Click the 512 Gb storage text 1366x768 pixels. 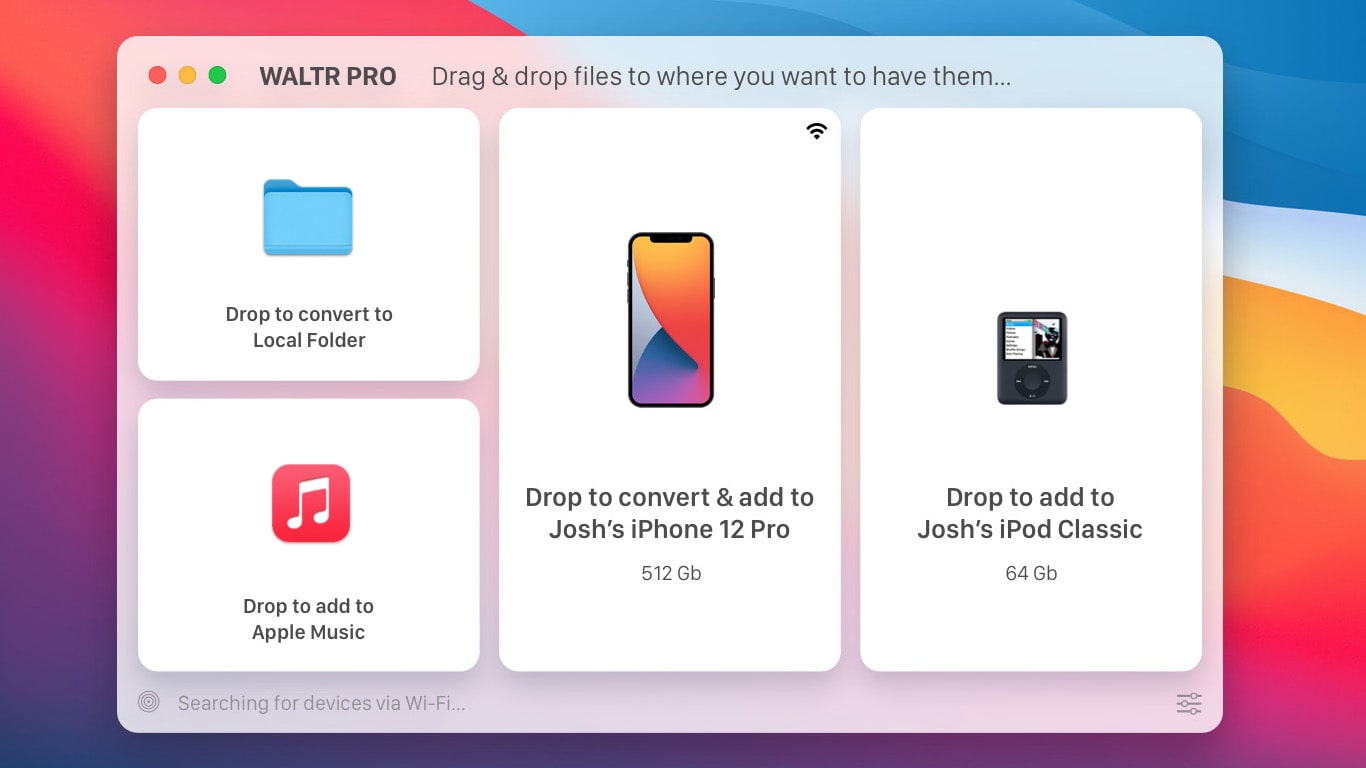tap(670, 573)
